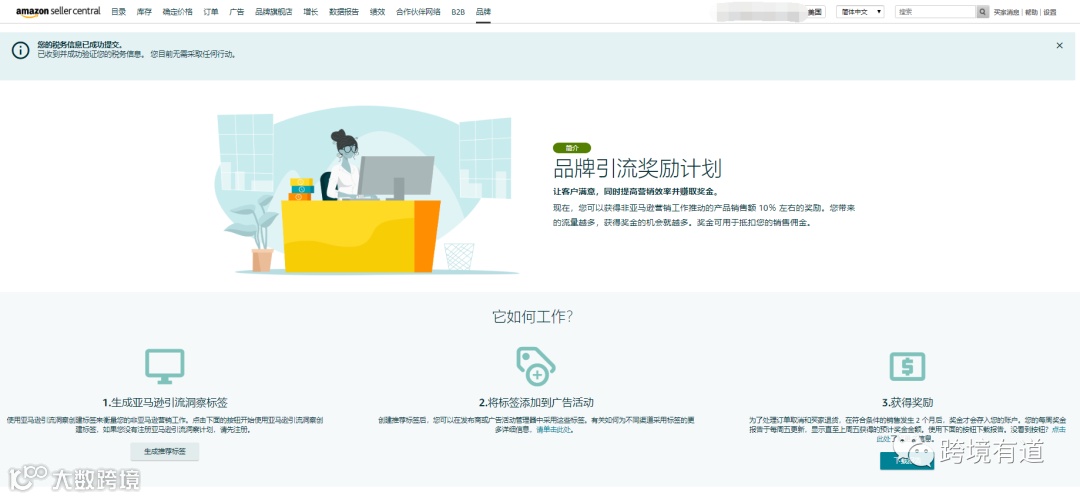The height and width of the screenshot is (499, 1080).
Task: Open the 目录 menu
Action: coord(118,12)
